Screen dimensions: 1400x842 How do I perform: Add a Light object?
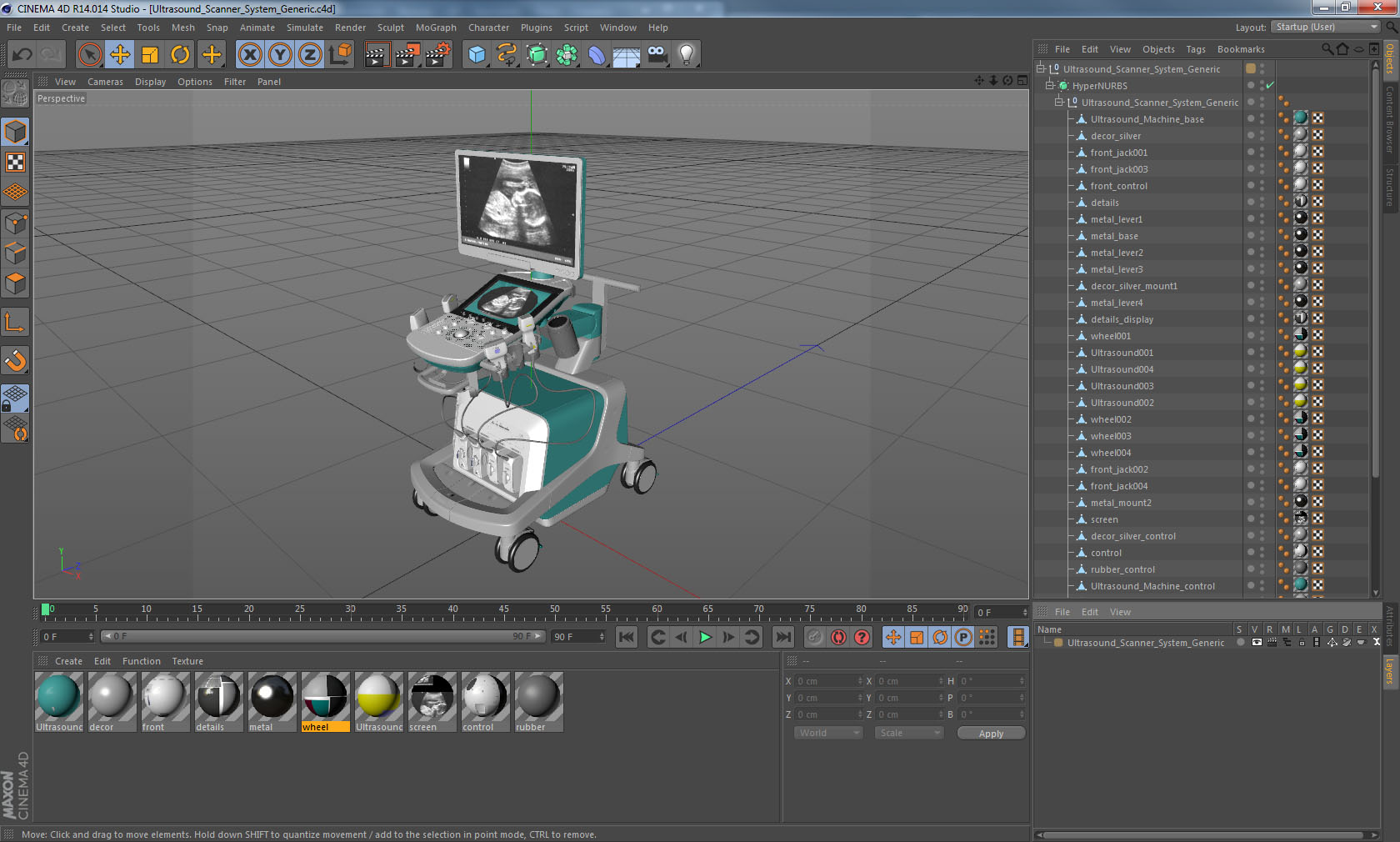[687, 55]
